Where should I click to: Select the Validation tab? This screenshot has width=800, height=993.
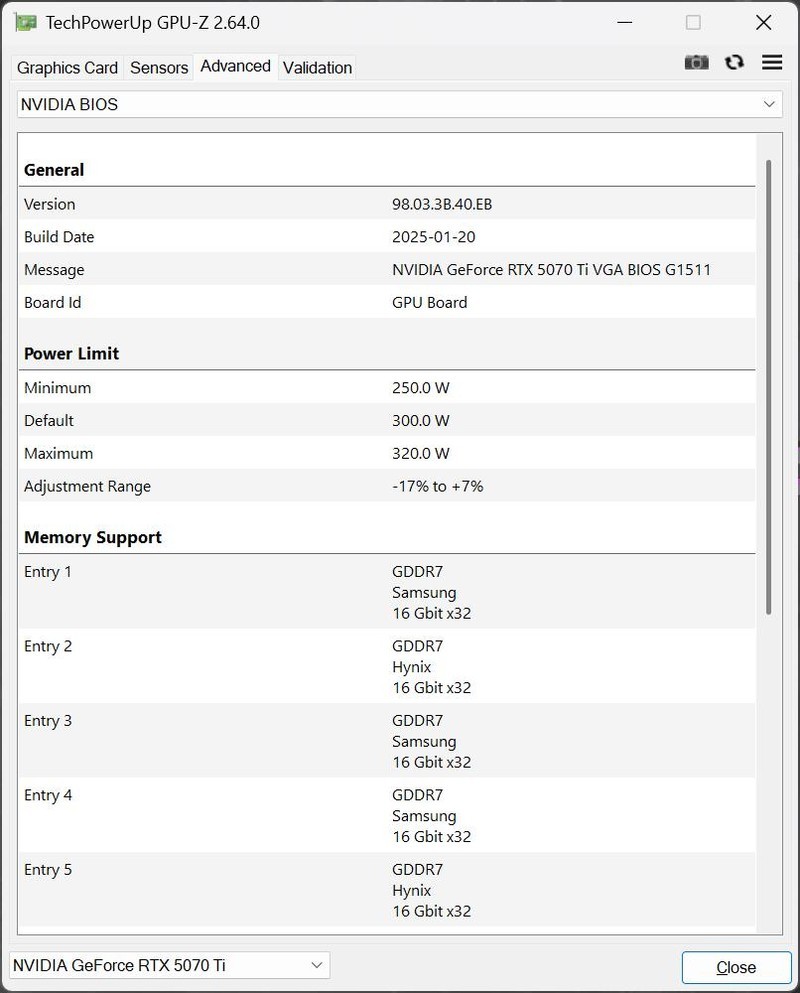(317, 67)
